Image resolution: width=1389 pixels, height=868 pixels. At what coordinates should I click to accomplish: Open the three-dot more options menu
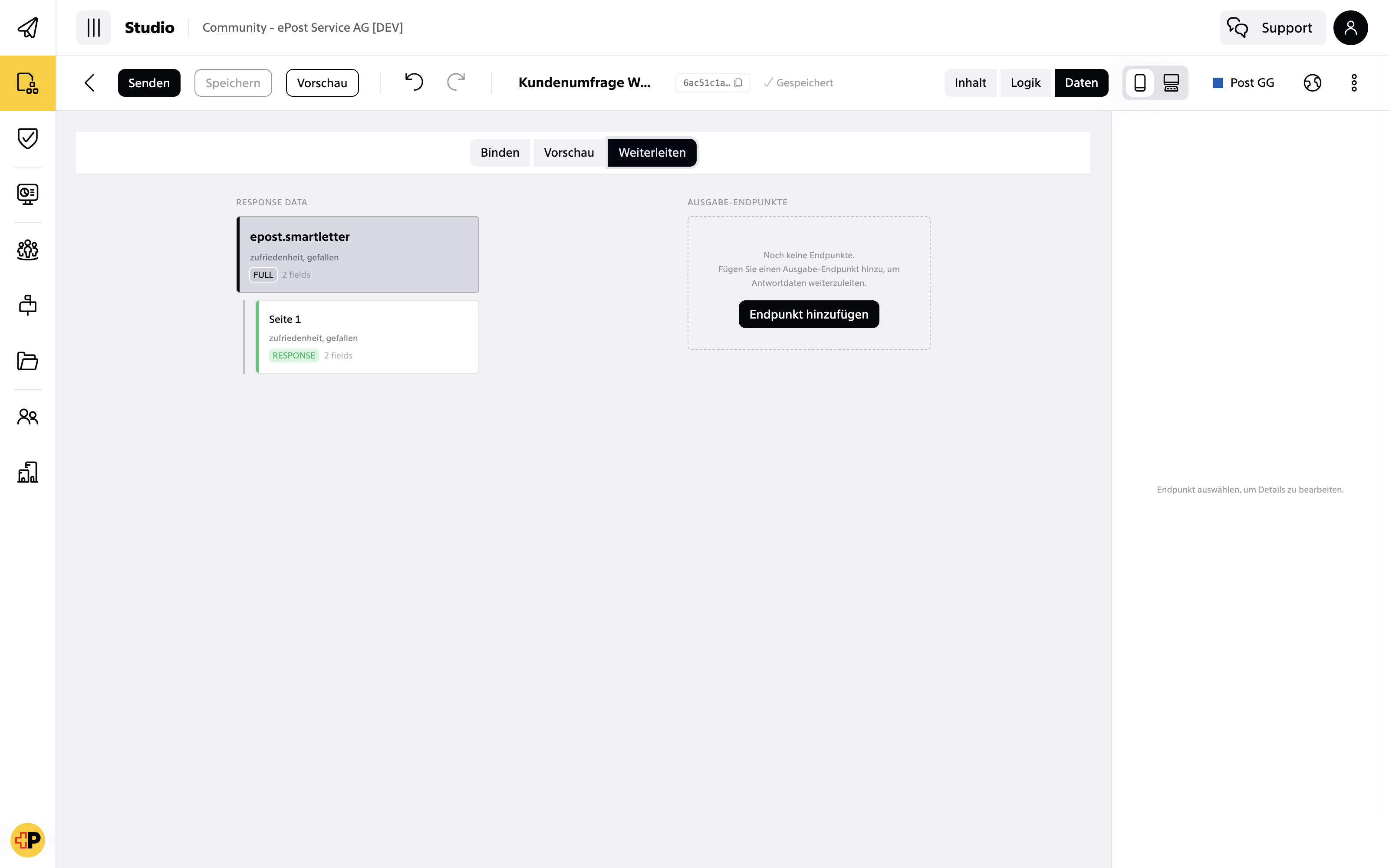(x=1354, y=82)
